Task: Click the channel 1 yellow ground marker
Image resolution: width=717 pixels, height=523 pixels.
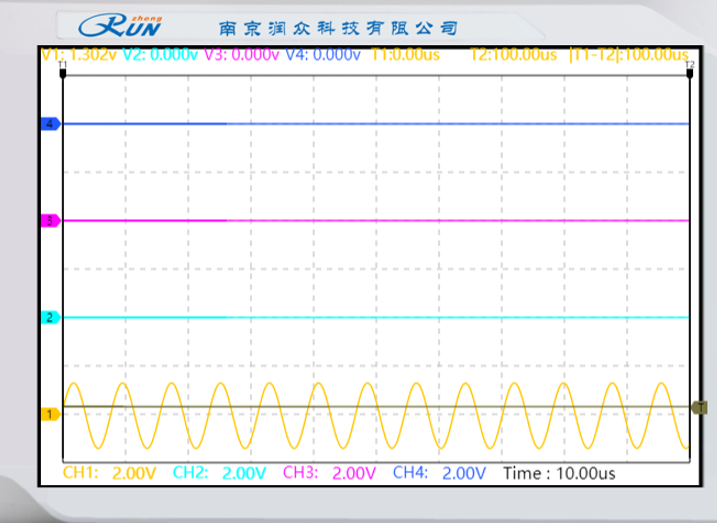Action: pos(49,413)
